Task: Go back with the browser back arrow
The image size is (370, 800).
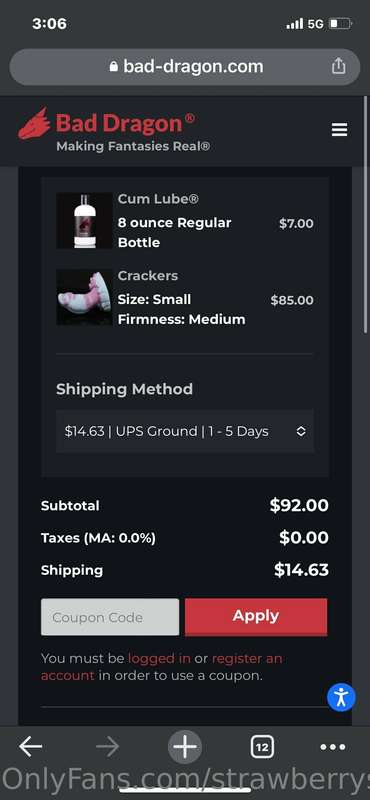Action: click(x=31, y=747)
